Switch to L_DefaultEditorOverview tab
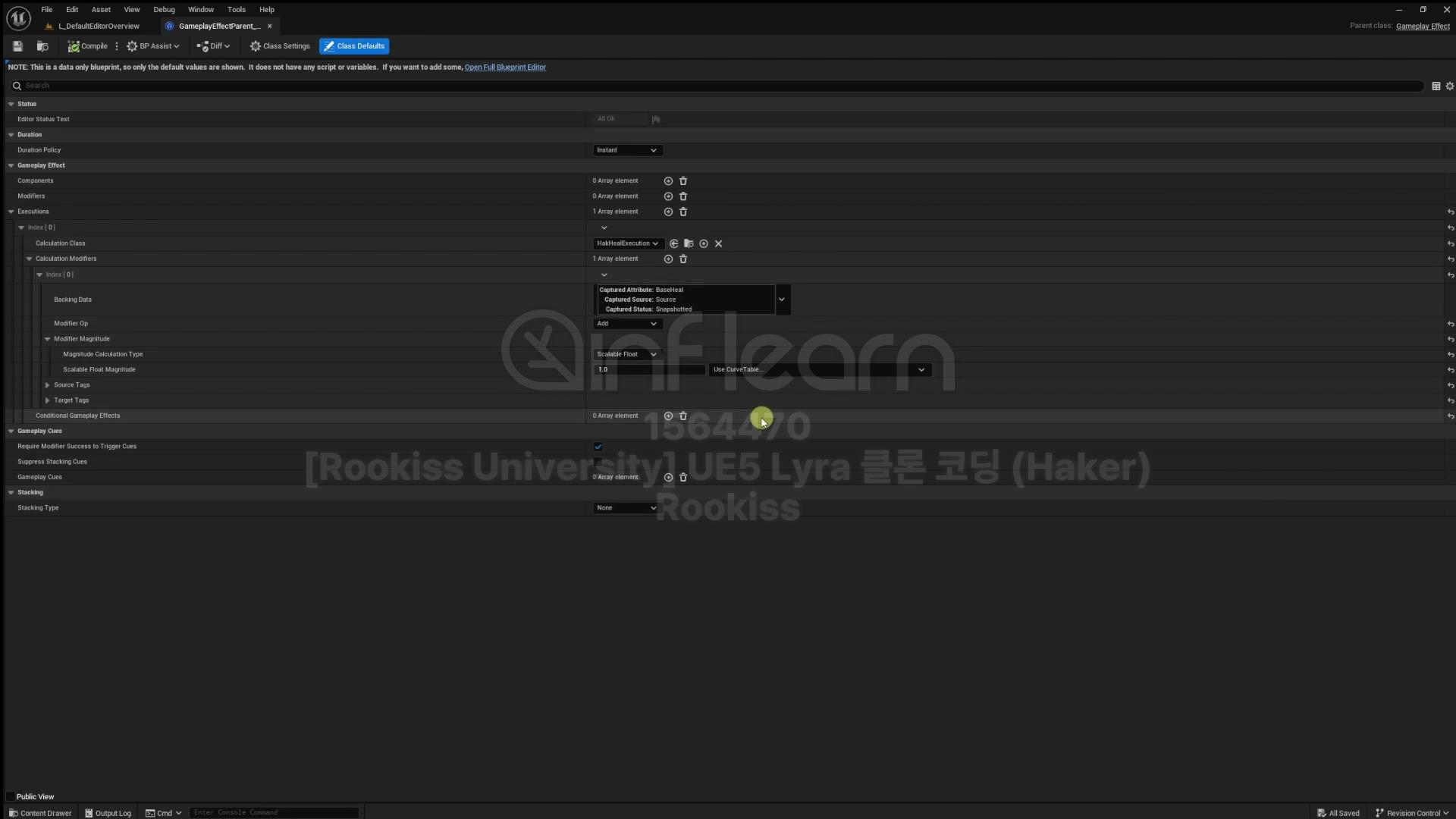This screenshot has width=1456, height=819. click(x=99, y=26)
